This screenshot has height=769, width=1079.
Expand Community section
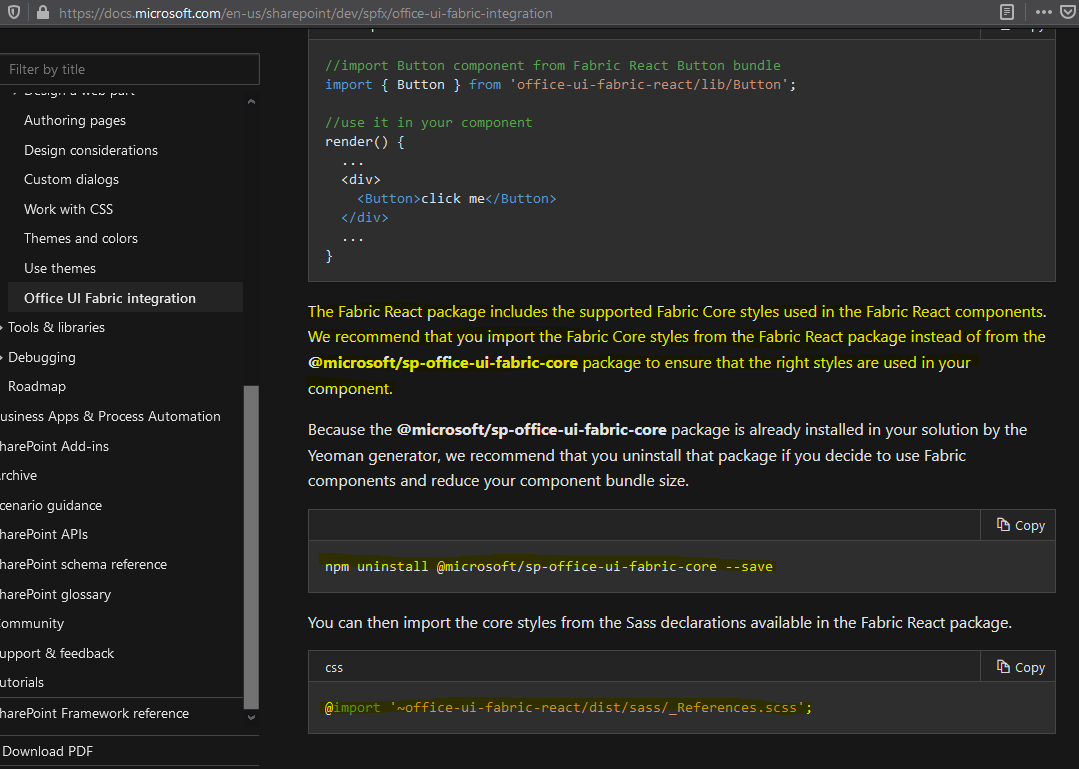pos(32,623)
